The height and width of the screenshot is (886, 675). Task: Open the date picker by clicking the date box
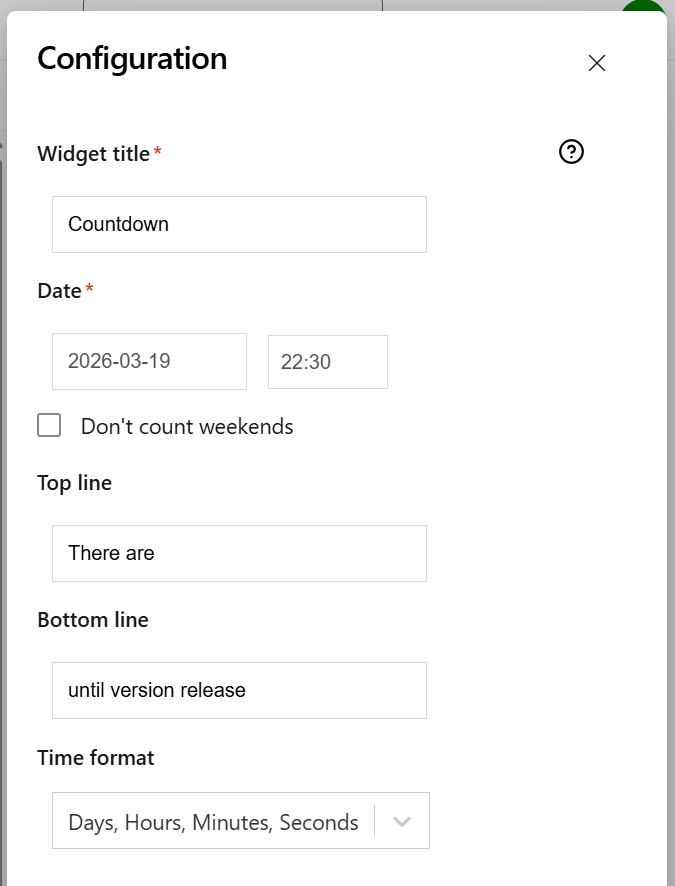pos(149,361)
